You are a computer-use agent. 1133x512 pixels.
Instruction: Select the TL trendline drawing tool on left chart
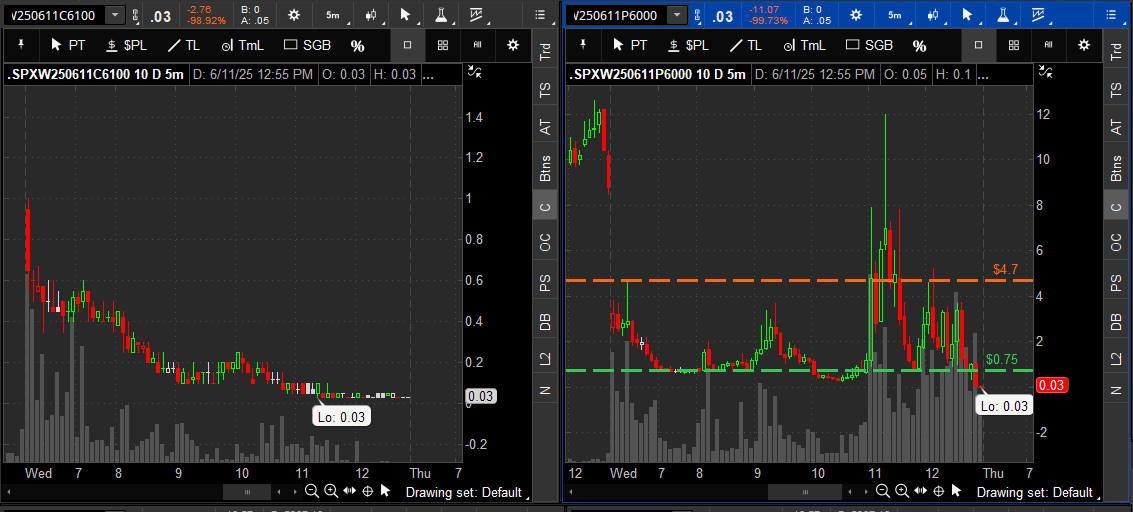(x=184, y=45)
